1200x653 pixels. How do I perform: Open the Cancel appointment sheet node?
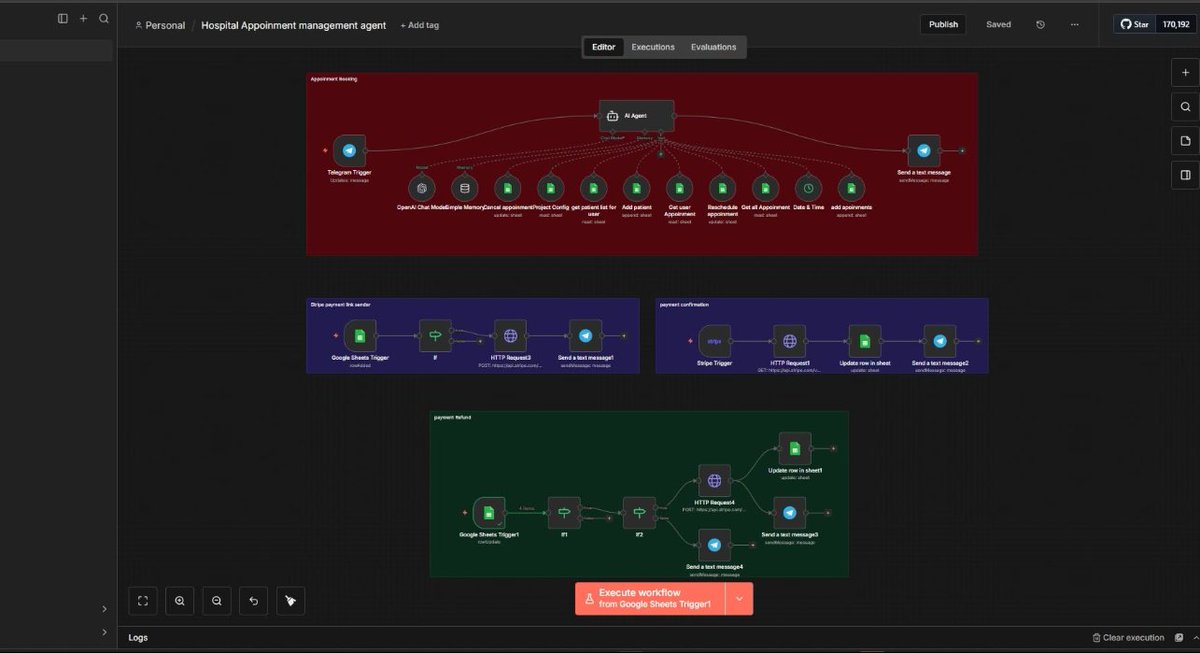507,187
